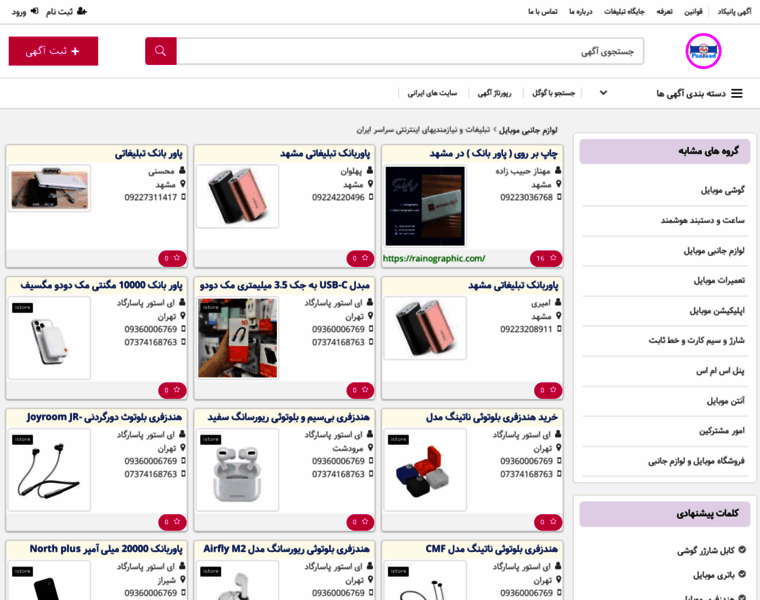760x600 pixels.
Task: Select پنل اس ام اس category
Action: point(720,371)
